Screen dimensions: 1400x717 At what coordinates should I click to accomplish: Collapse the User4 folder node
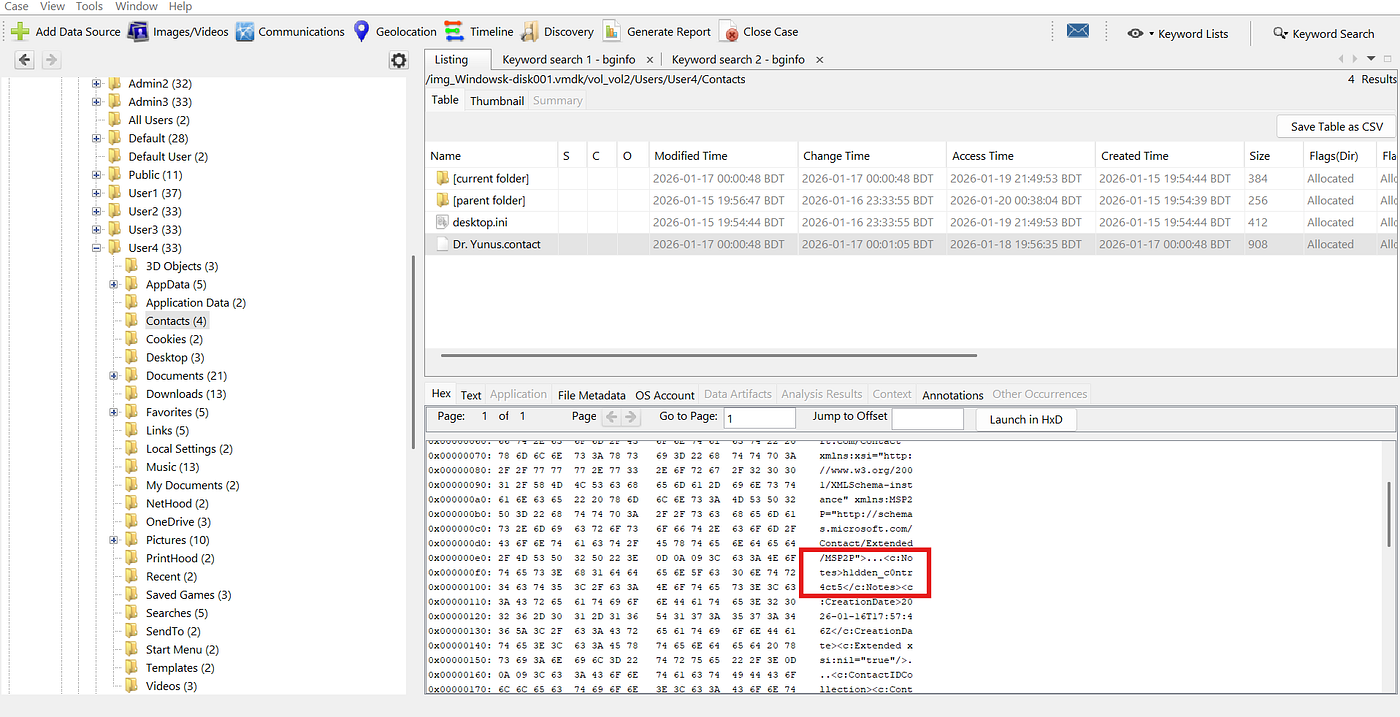coord(97,248)
